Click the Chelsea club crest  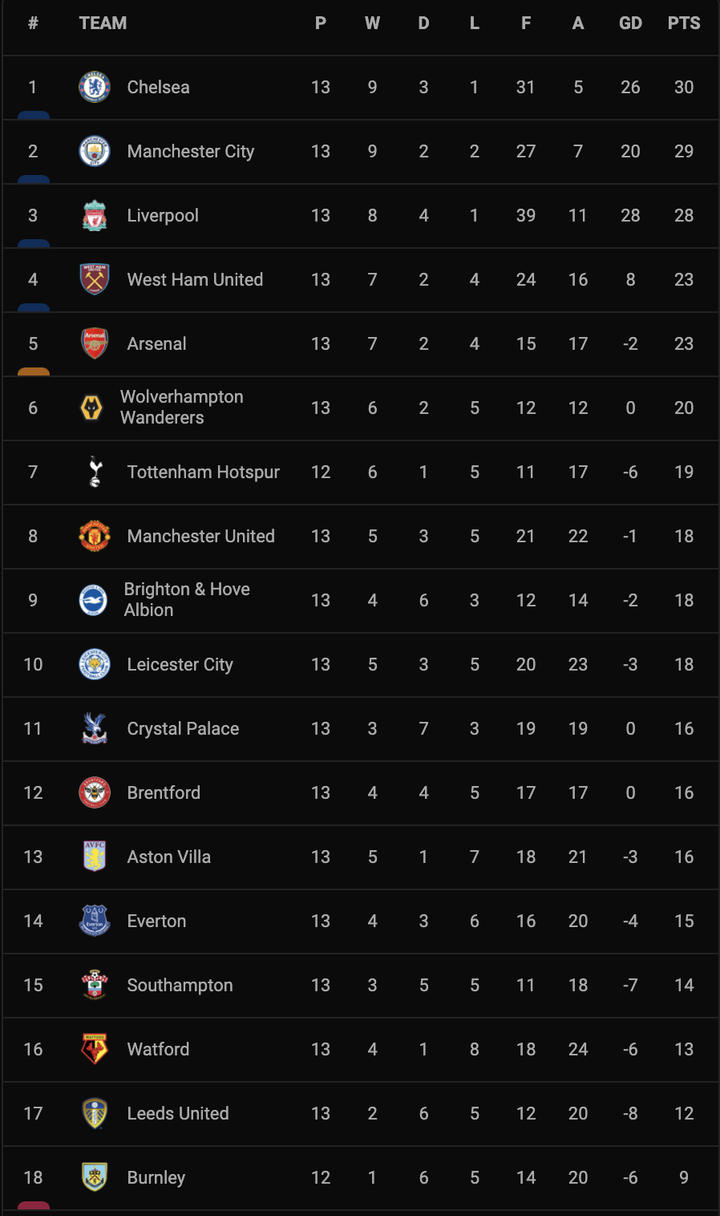tap(95, 87)
